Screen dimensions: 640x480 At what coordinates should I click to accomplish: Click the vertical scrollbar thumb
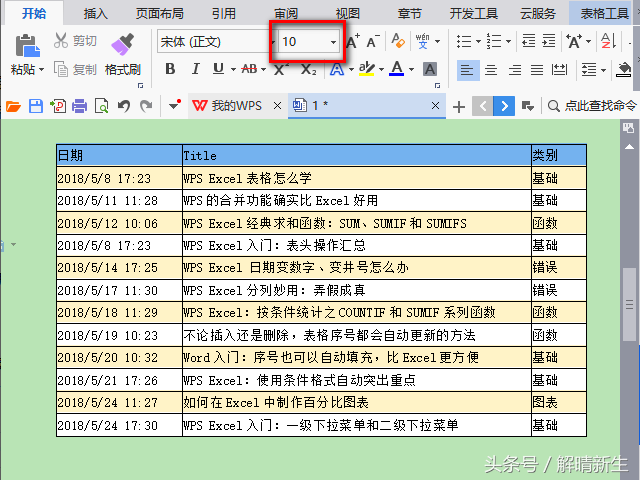click(629, 304)
